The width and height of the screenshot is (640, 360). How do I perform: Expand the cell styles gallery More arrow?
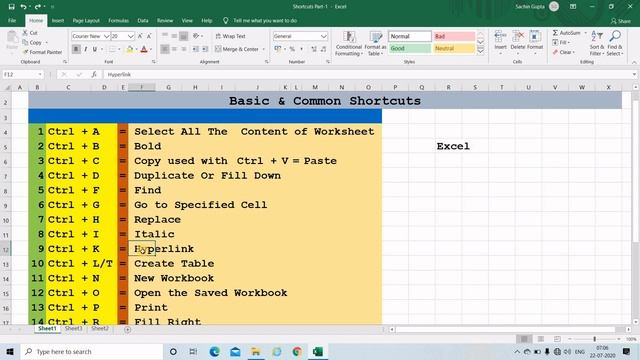click(x=480, y=51)
